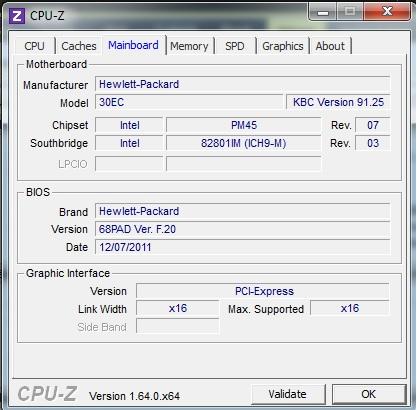Click the Graphic Interface group heading
Viewport: 417px width, 410px height.
point(68,273)
